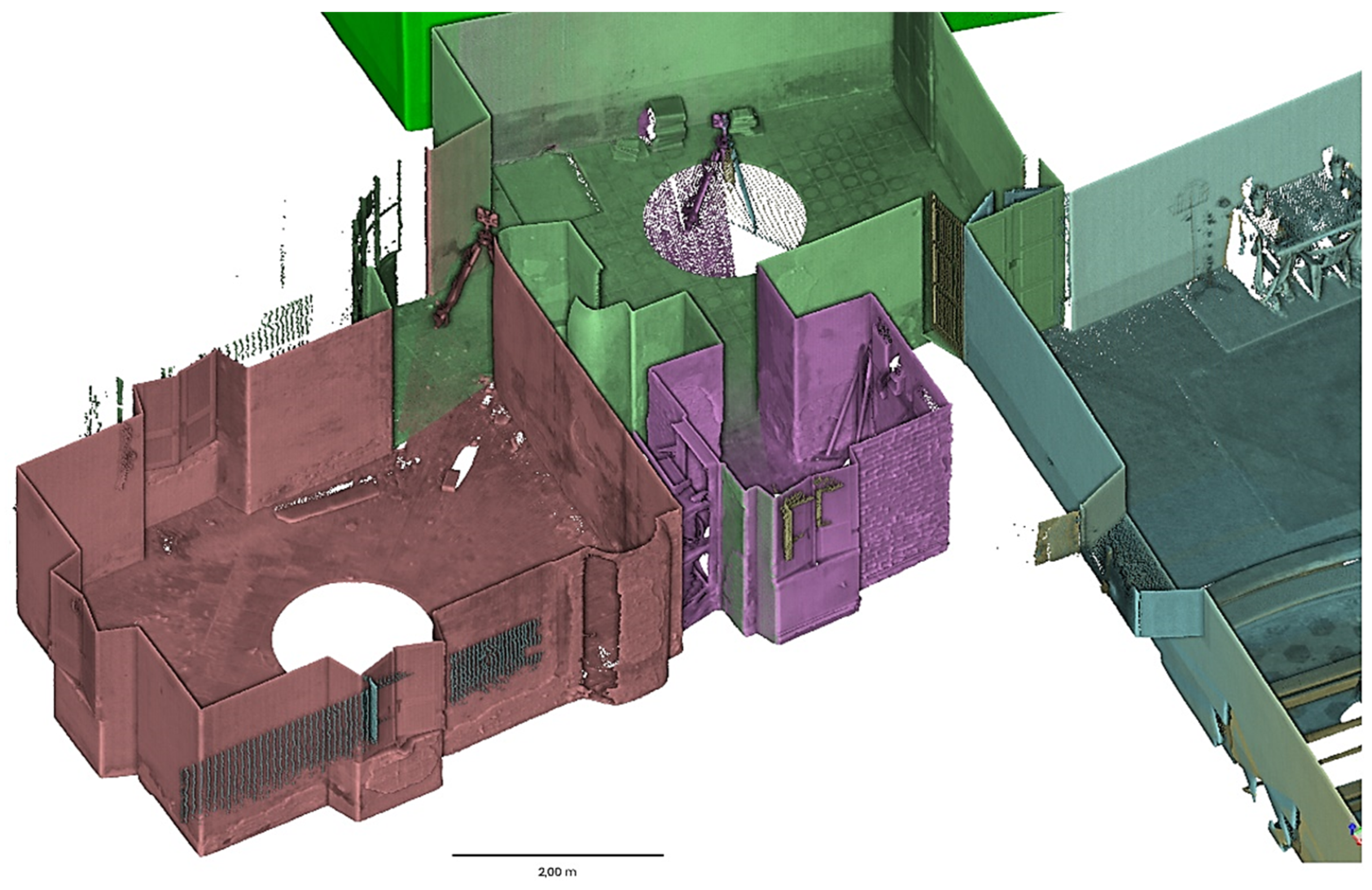Click the "2,00 m" scale label
Viewport: 1372px width, 890px height.
[x=557, y=872]
